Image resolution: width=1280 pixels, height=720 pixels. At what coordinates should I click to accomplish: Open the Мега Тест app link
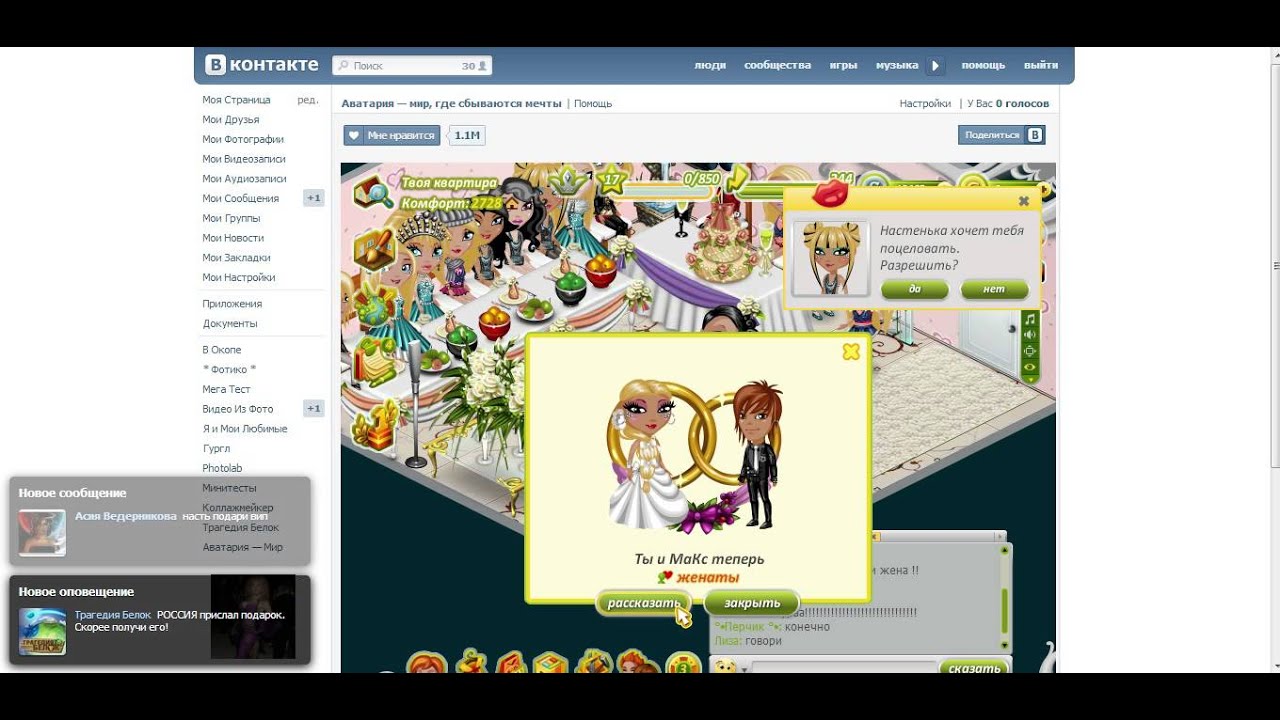[226, 389]
